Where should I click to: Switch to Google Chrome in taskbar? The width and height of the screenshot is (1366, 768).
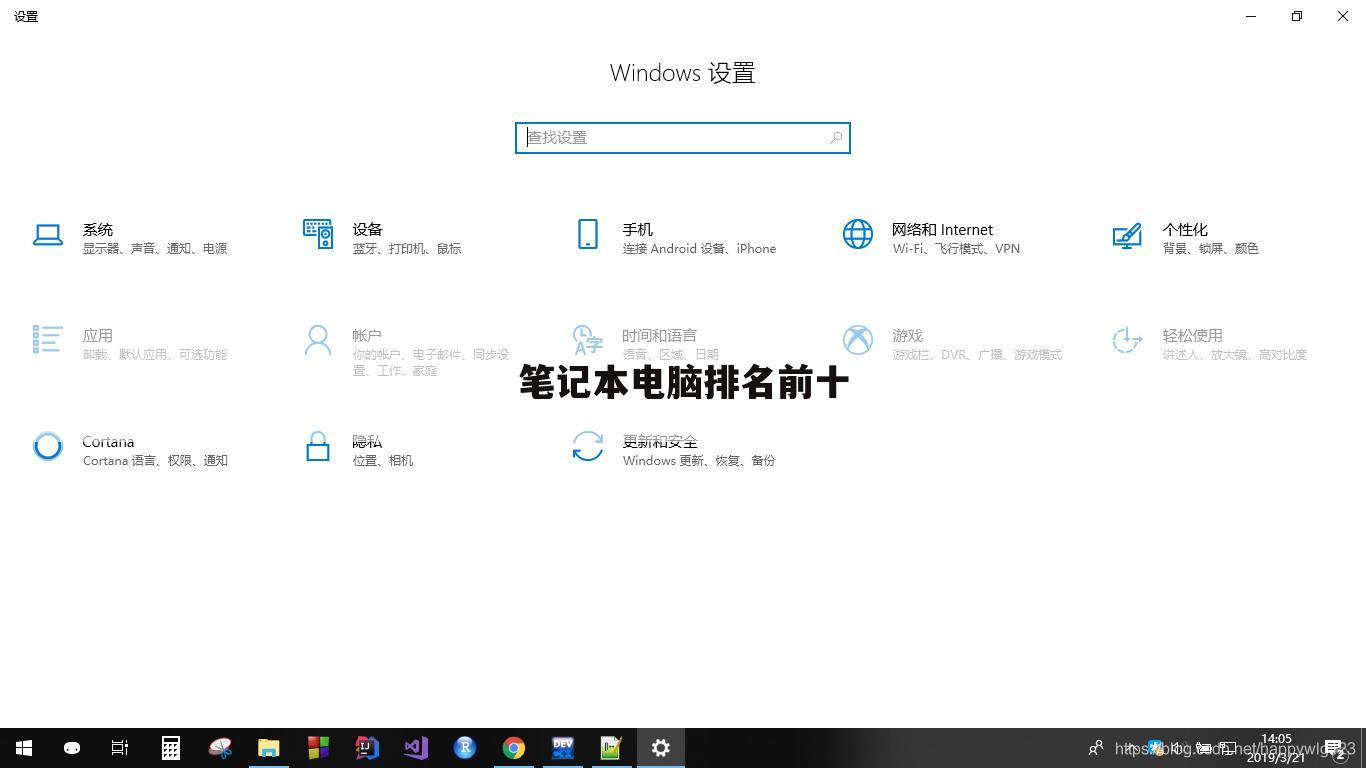[x=514, y=748]
